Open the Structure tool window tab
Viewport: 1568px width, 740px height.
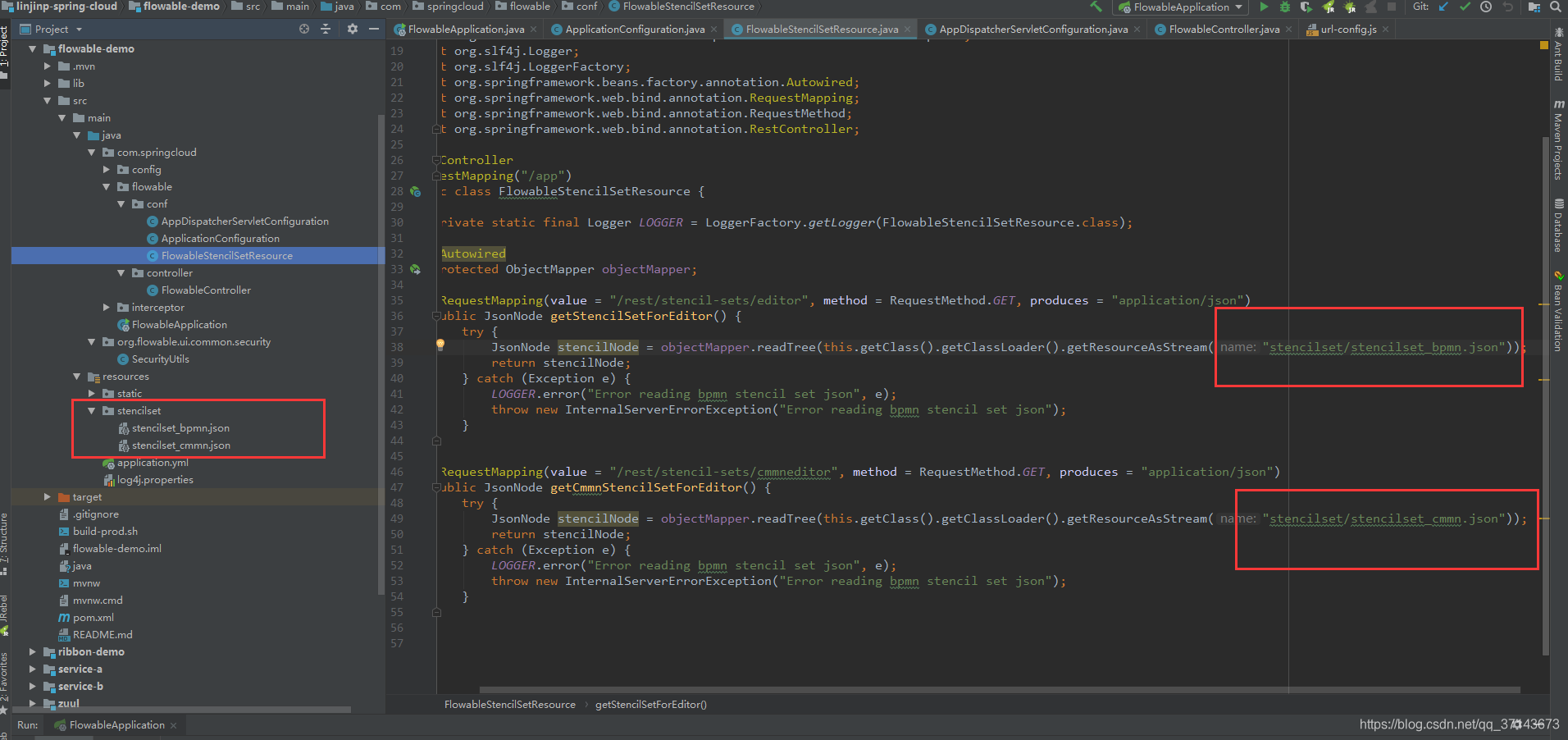tap(4, 543)
